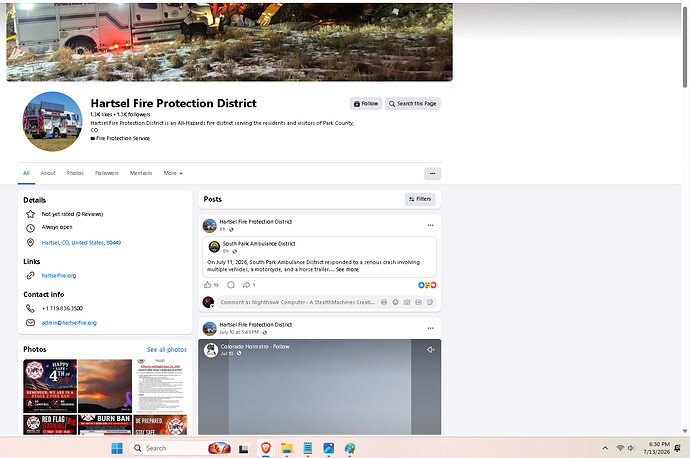The width and height of the screenshot is (690, 458).
Task: Open options menu for the July 10 post
Action: tap(430, 328)
